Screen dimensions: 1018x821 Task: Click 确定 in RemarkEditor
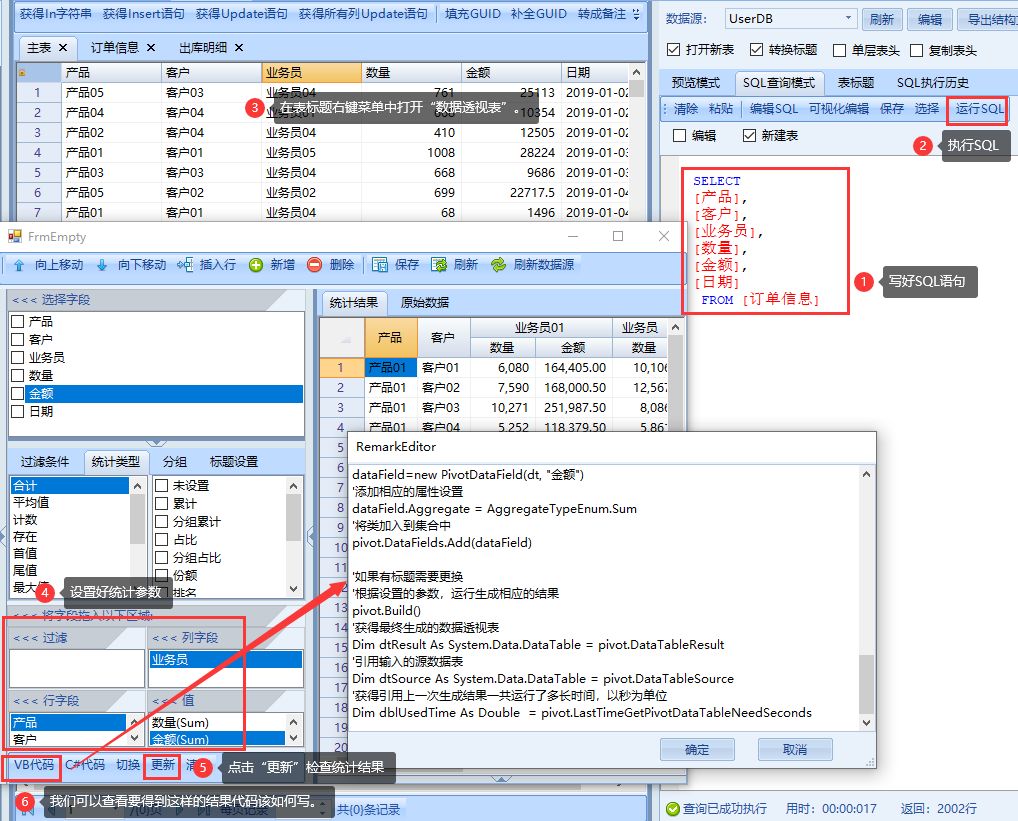click(697, 750)
